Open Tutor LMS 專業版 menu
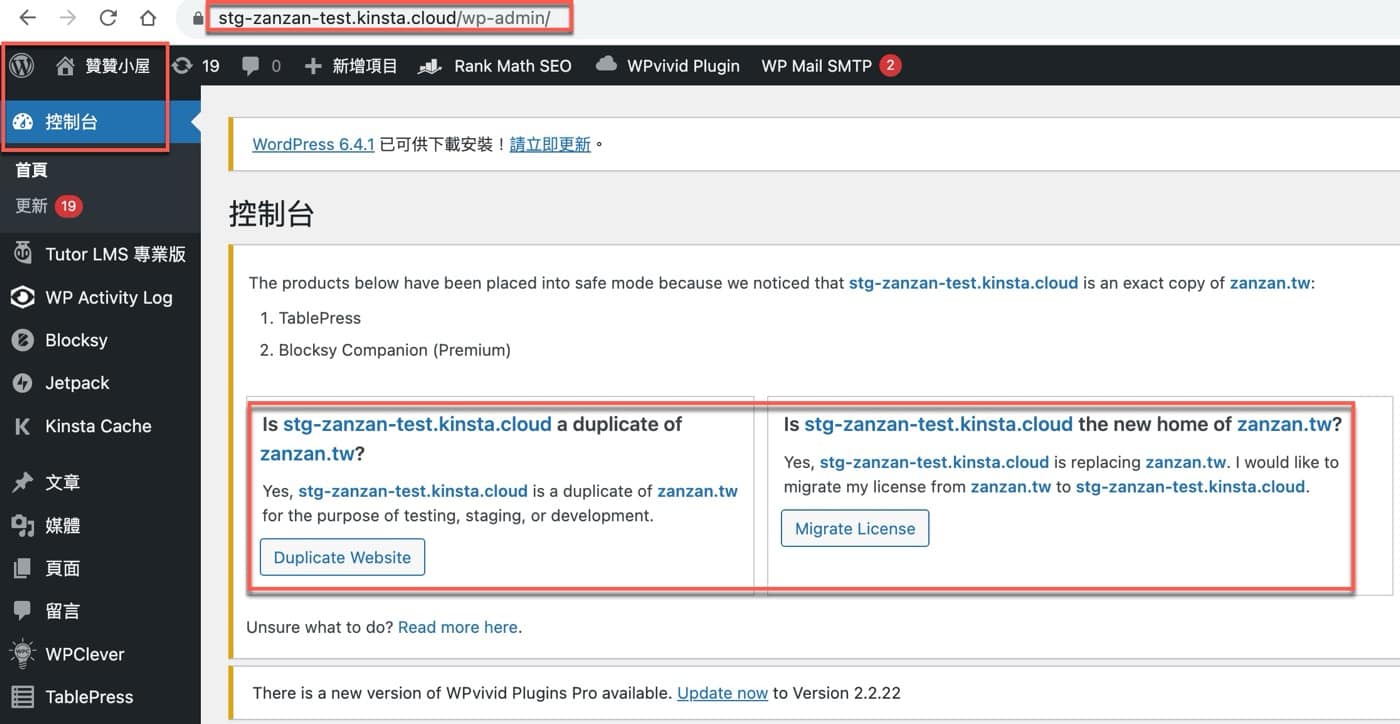This screenshot has width=1400, height=724. click(100, 254)
